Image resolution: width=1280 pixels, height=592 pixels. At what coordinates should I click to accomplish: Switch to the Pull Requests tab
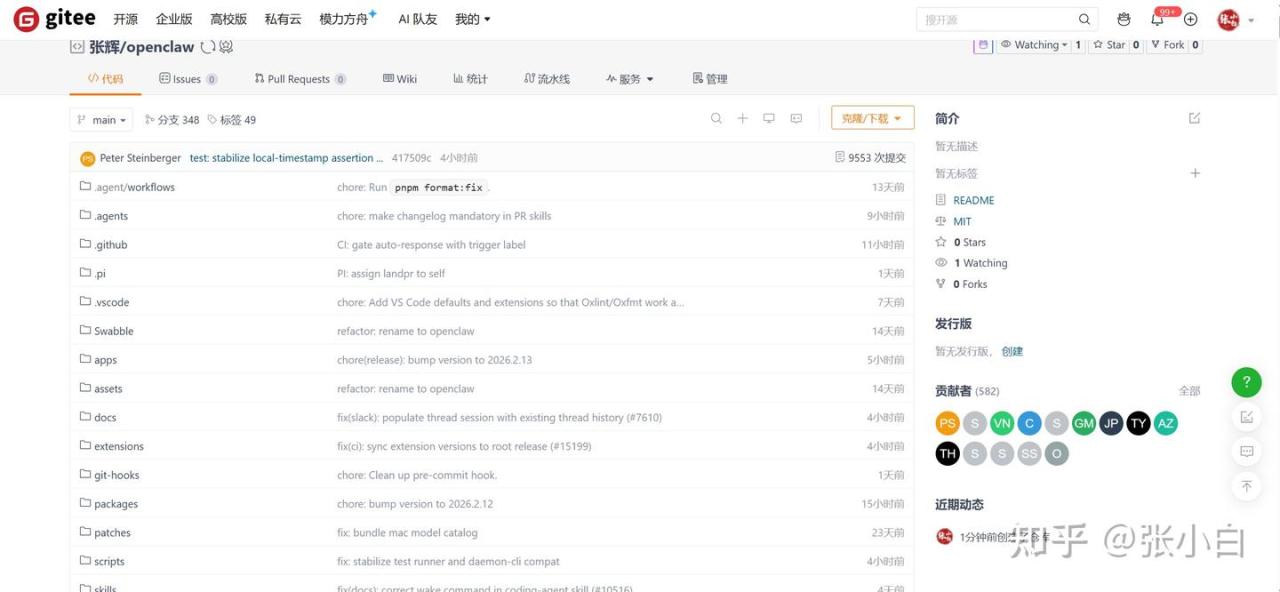click(299, 79)
